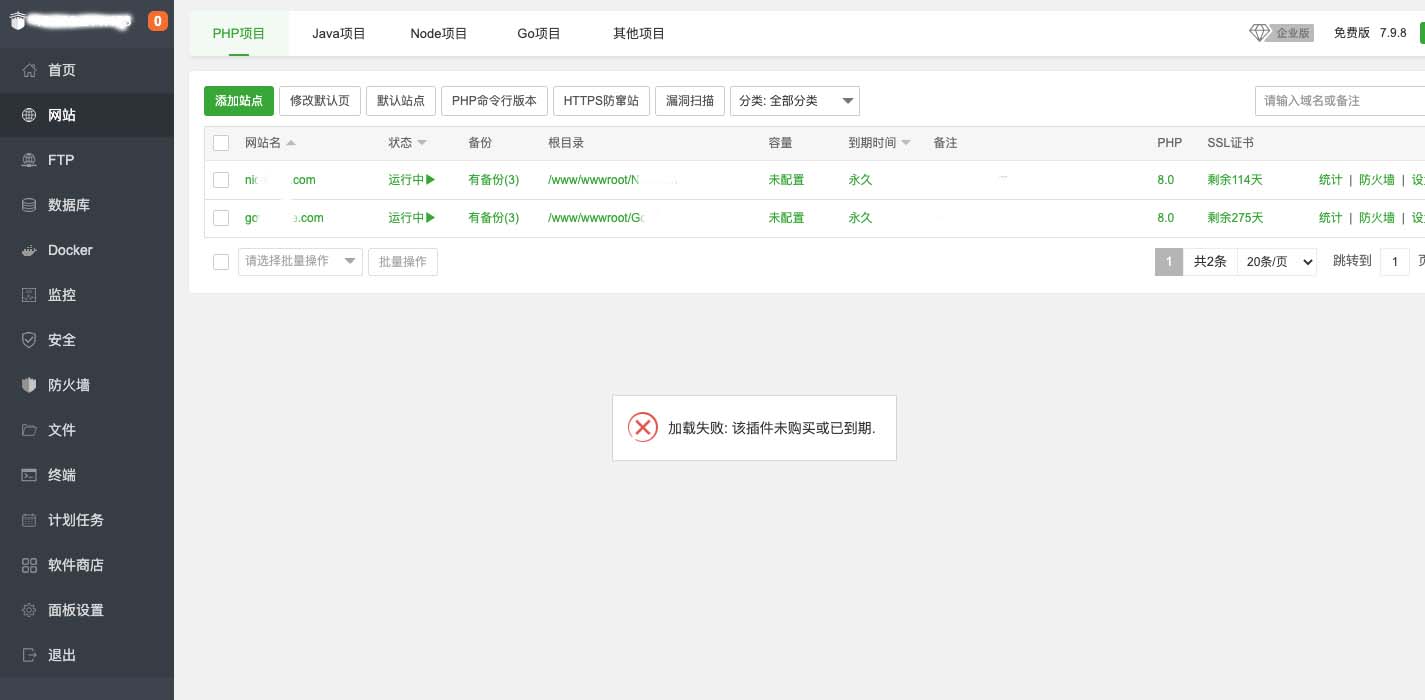This screenshot has width=1425, height=700.
Task: Click the green 添加站点 button
Action: [239, 101]
